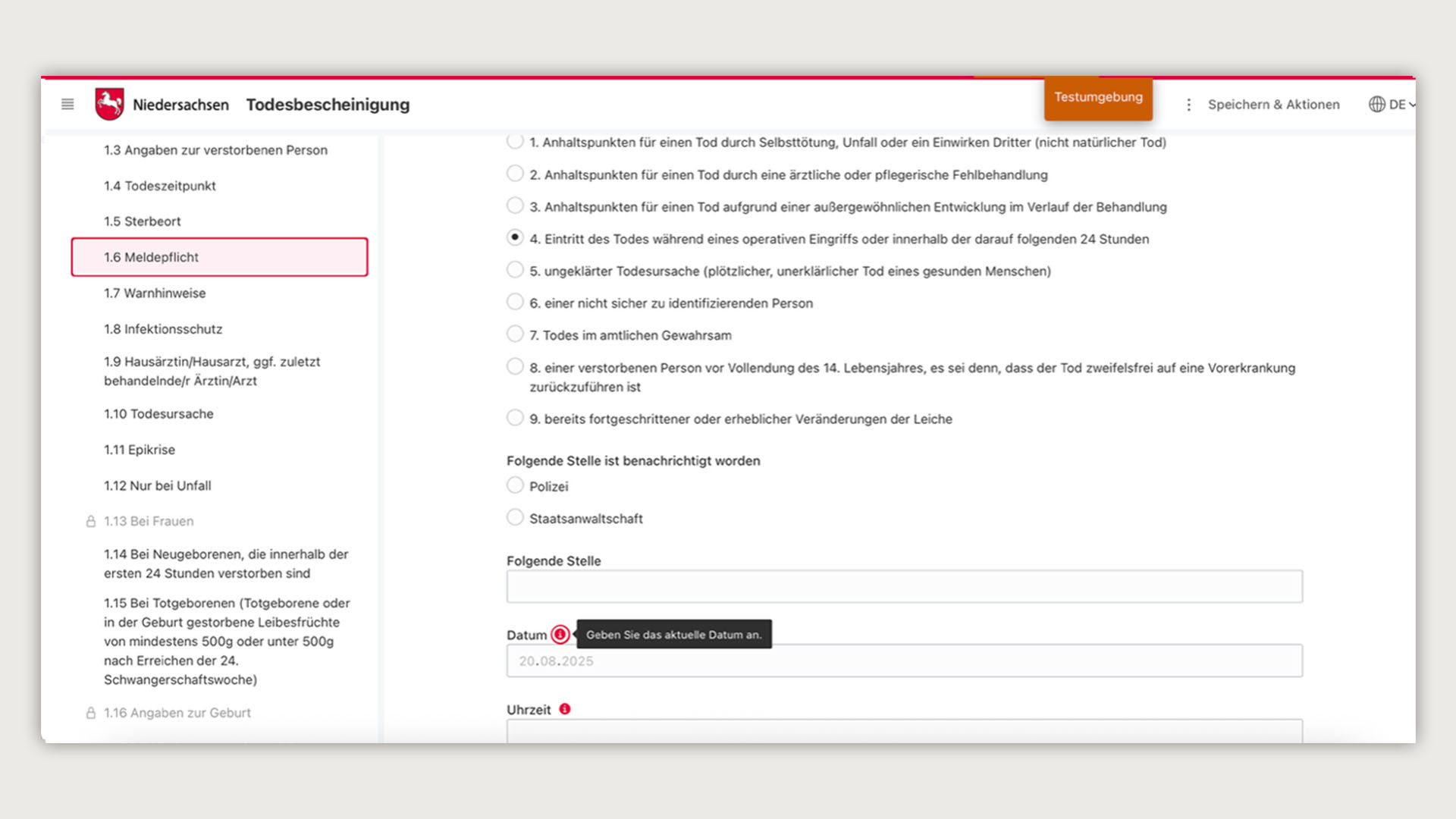Screen dimensions: 1456x819
Task: Go to section 1.7 Warnhinweise
Action: point(155,293)
